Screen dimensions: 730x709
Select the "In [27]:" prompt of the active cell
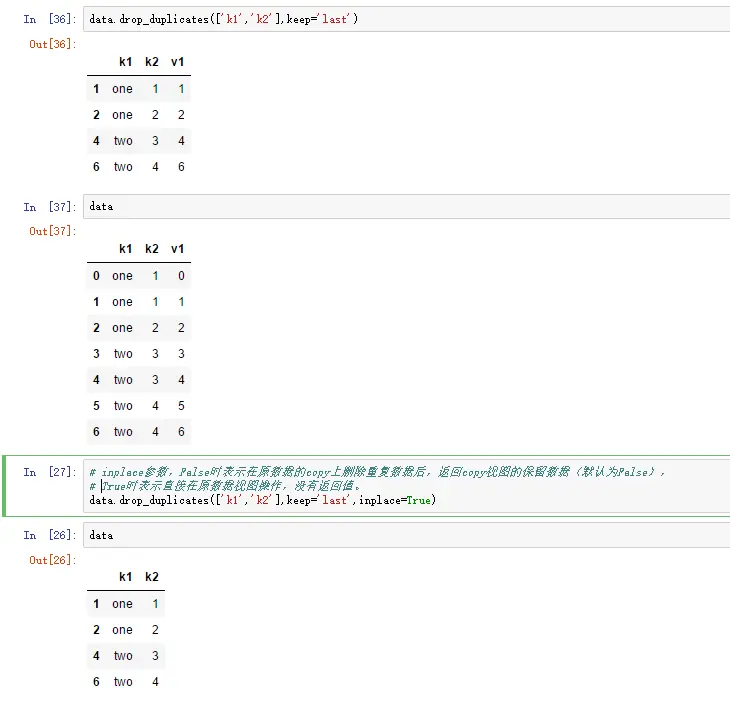[x=49, y=472]
